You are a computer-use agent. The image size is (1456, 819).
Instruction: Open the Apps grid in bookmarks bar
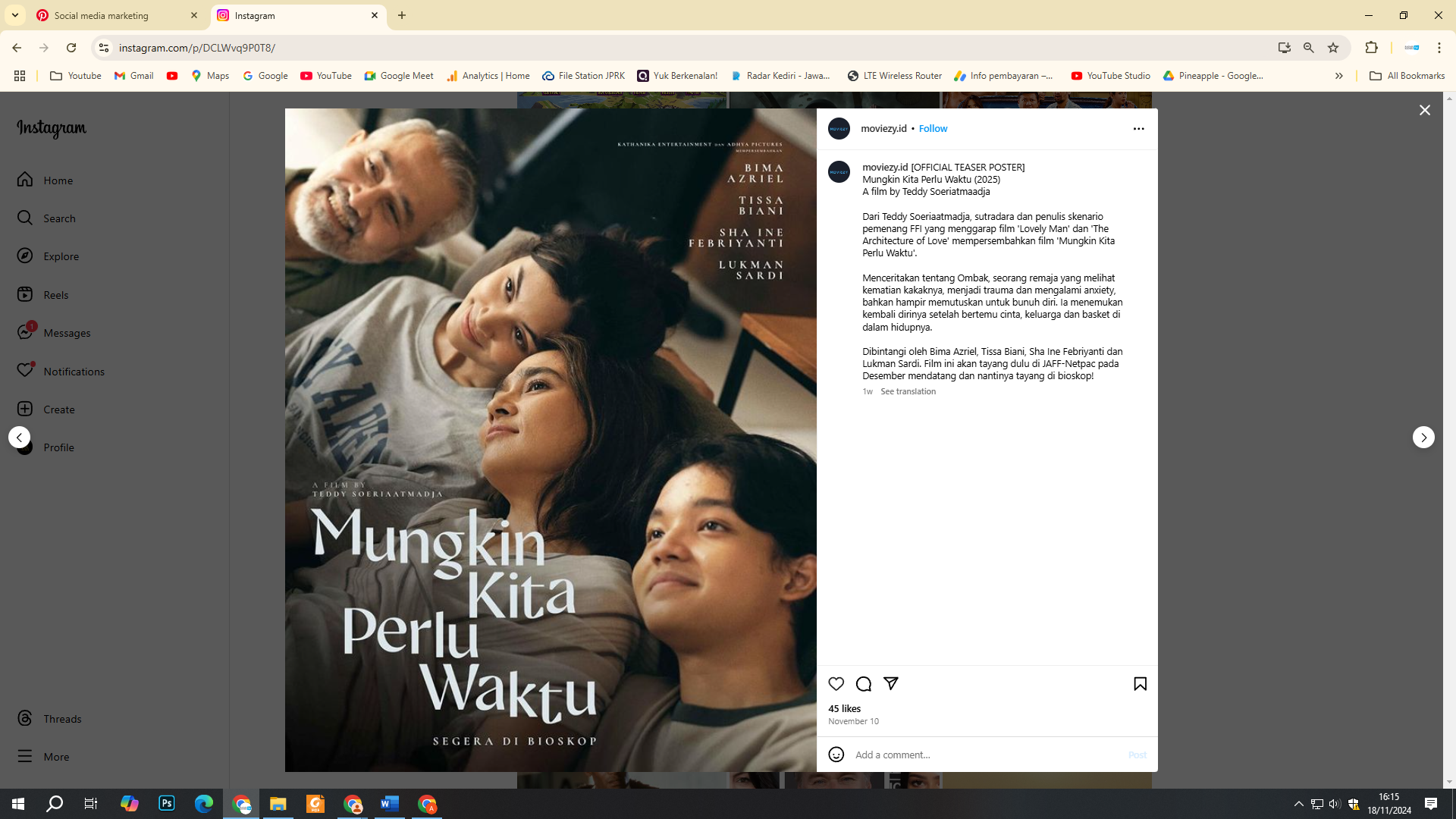[x=20, y=76]
